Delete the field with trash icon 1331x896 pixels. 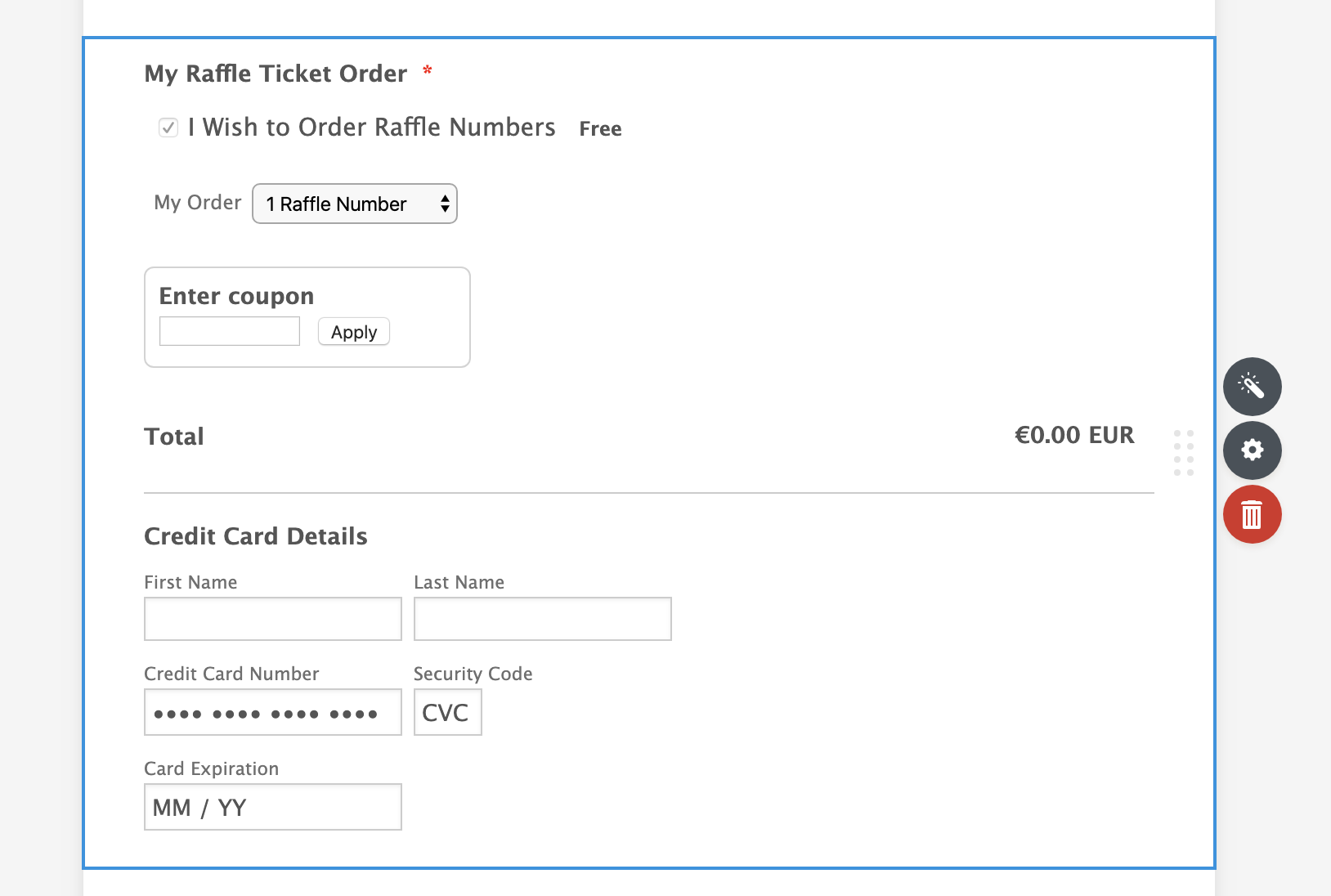(x=1252, y=514)
